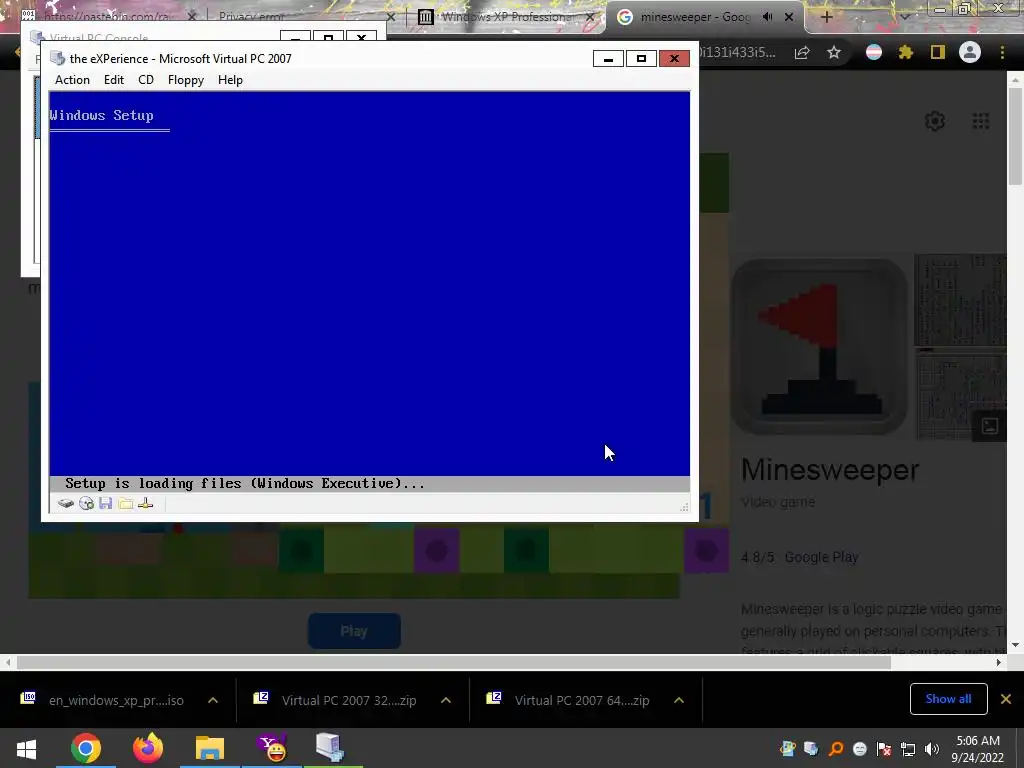Click the image search icon beside thumbnails

click(989, 426)
